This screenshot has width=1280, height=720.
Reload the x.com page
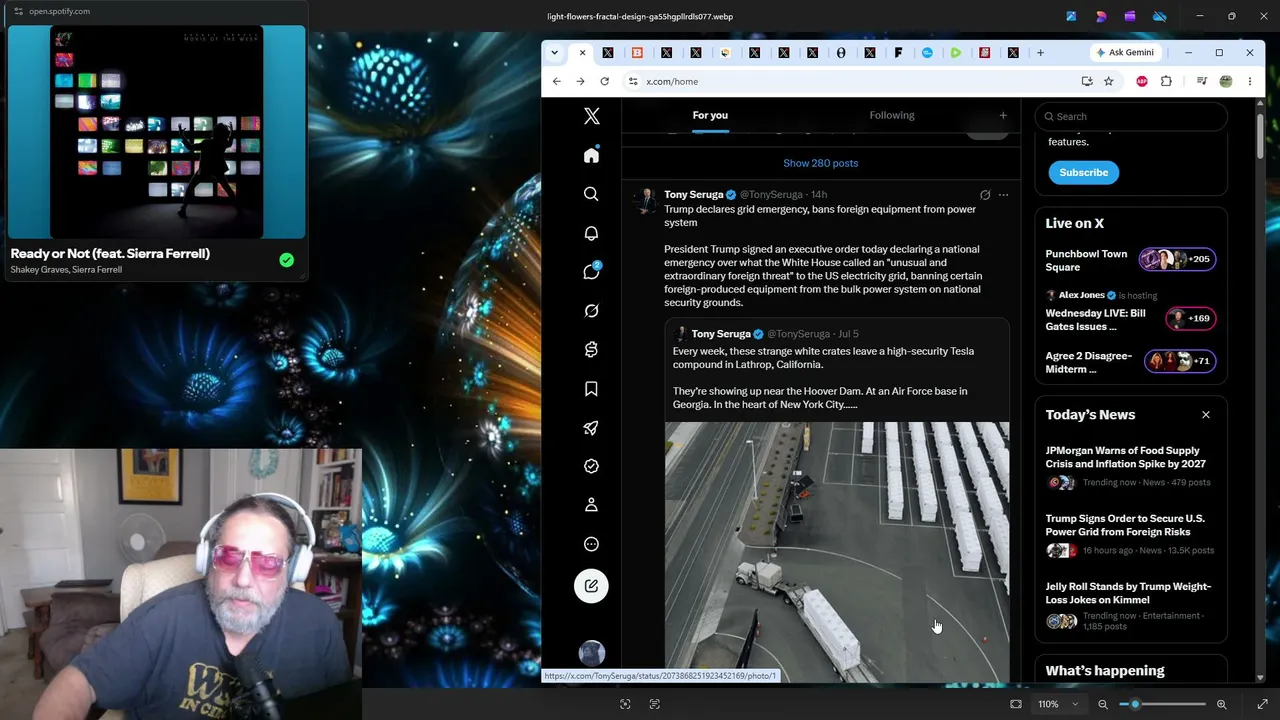coord(604,81)
